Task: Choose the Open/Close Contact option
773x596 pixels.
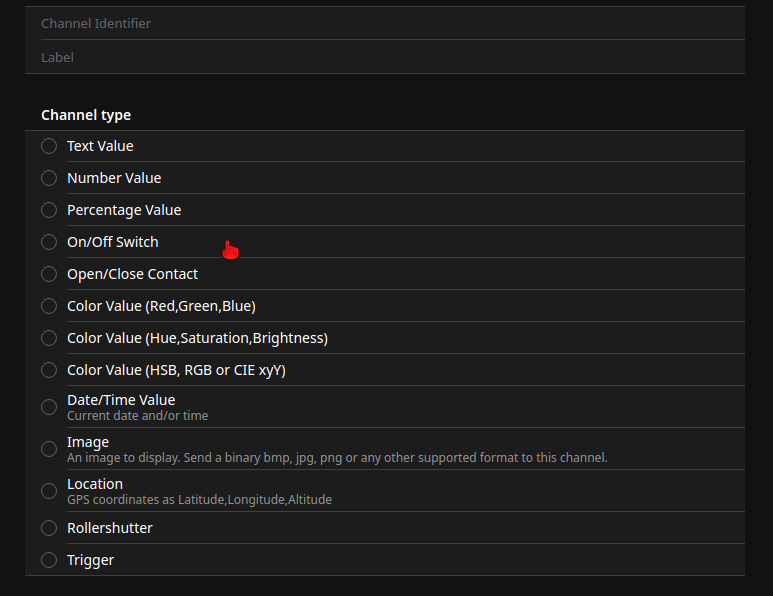Action: point(49,274)
